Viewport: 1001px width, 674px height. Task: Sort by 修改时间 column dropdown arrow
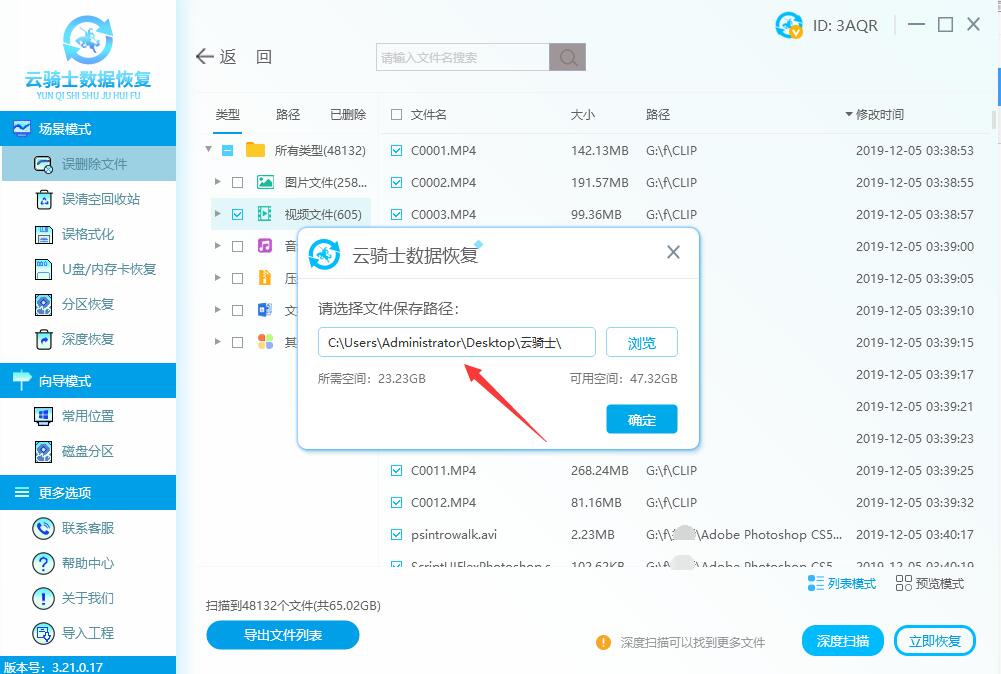(x=849, y=114)
